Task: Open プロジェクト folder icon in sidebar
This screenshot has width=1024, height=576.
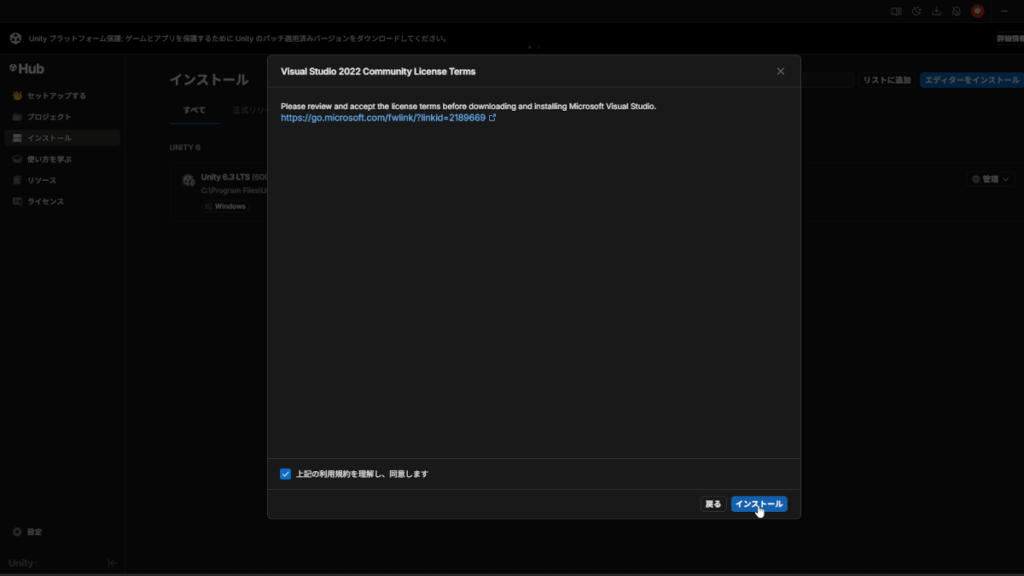Action: pos(17,117)
